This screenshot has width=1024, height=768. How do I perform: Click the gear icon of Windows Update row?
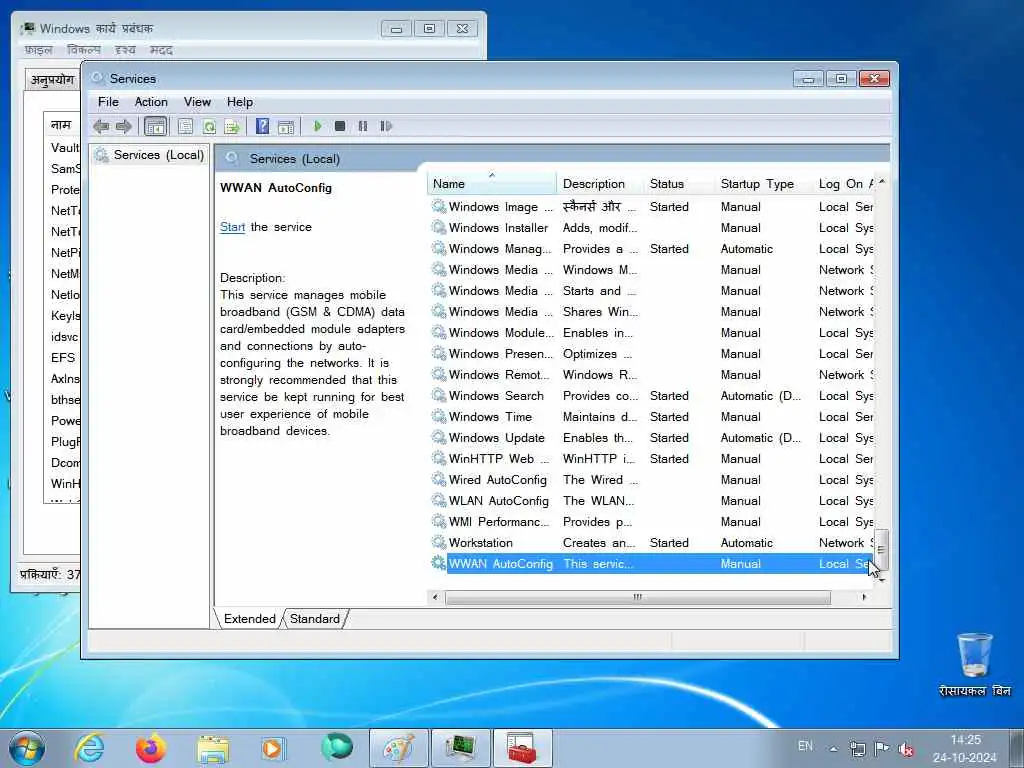tap(439, 437)
